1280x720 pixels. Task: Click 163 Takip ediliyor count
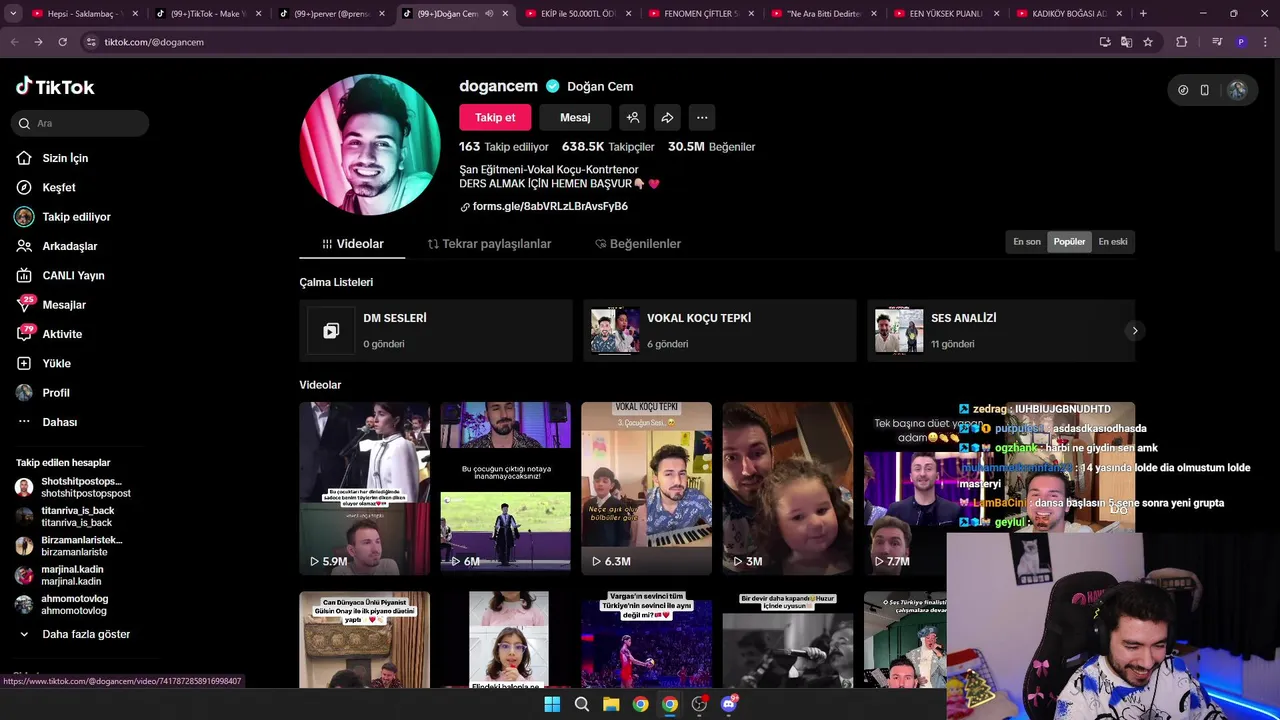(x=503, y=147)
